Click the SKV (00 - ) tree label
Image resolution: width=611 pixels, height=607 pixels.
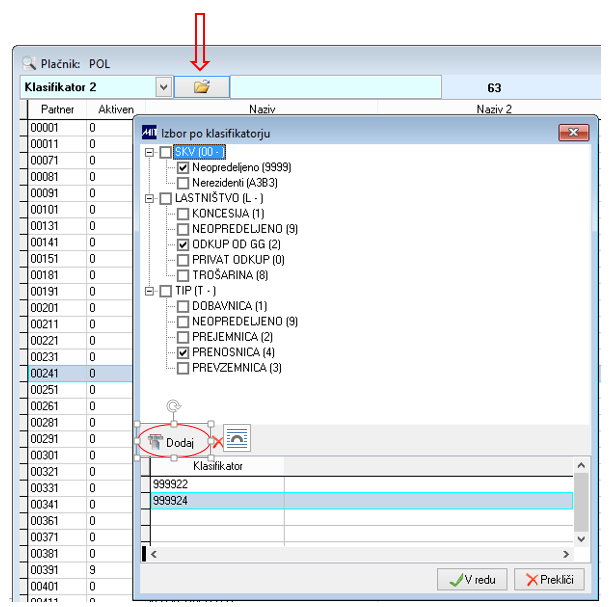pyautogui.click(x=200, y=152)
